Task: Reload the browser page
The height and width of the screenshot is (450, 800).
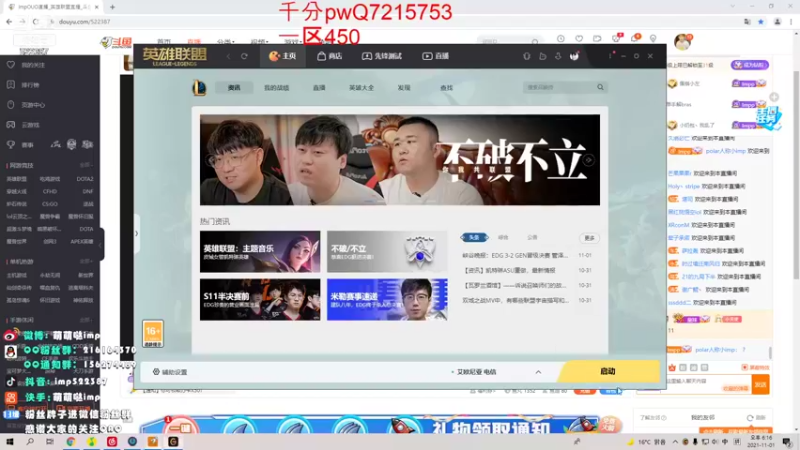Action: (35, 22)
